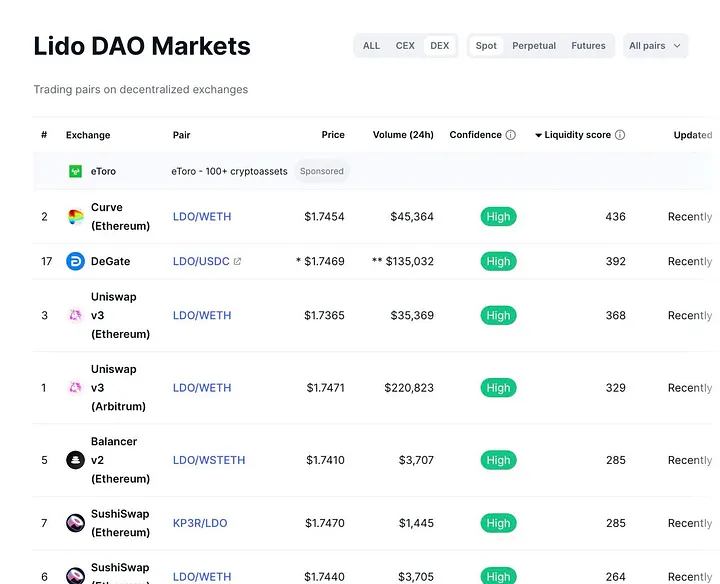Screen dimensions: 720x584
Task: Sort by the Updated column header
Action: point(693,135)
